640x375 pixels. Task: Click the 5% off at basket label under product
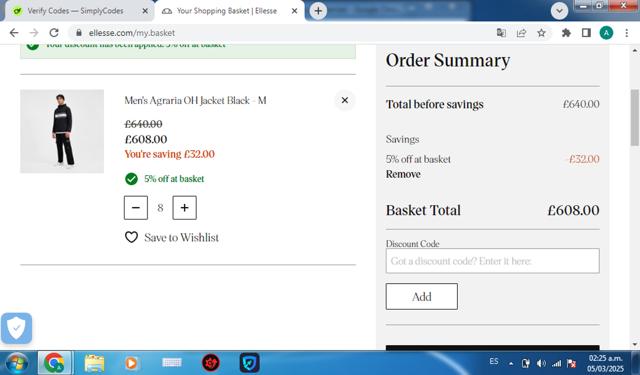coord(174,179)
